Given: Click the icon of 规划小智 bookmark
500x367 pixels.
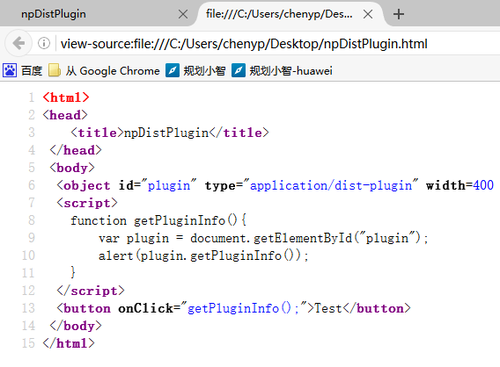Looking at the screenshot, I should (172, 71).
